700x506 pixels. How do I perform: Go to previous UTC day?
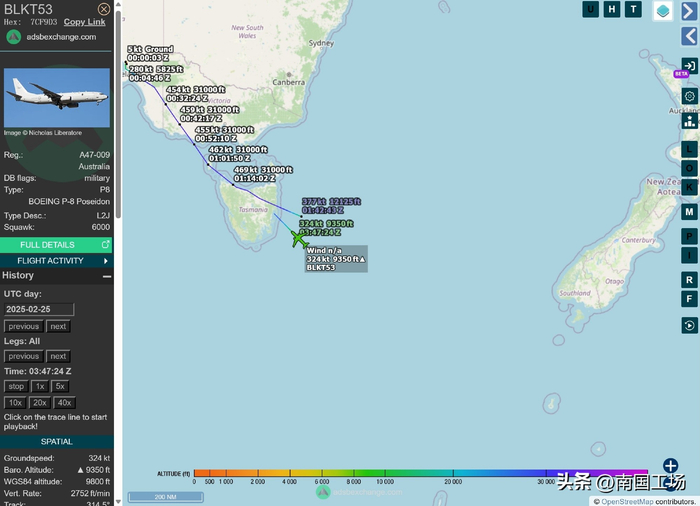[x=24, y=326]
